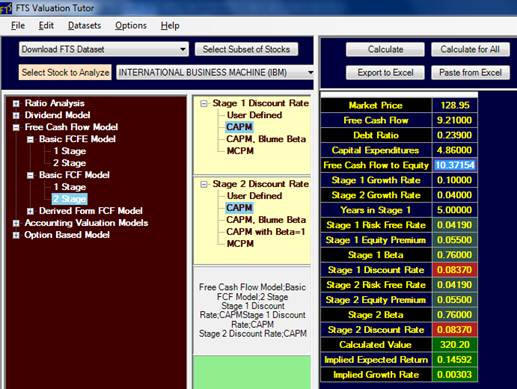Collapse the Stage 2 Discount Rate group
Screen dimensions: 517x389
click(204, 184)
